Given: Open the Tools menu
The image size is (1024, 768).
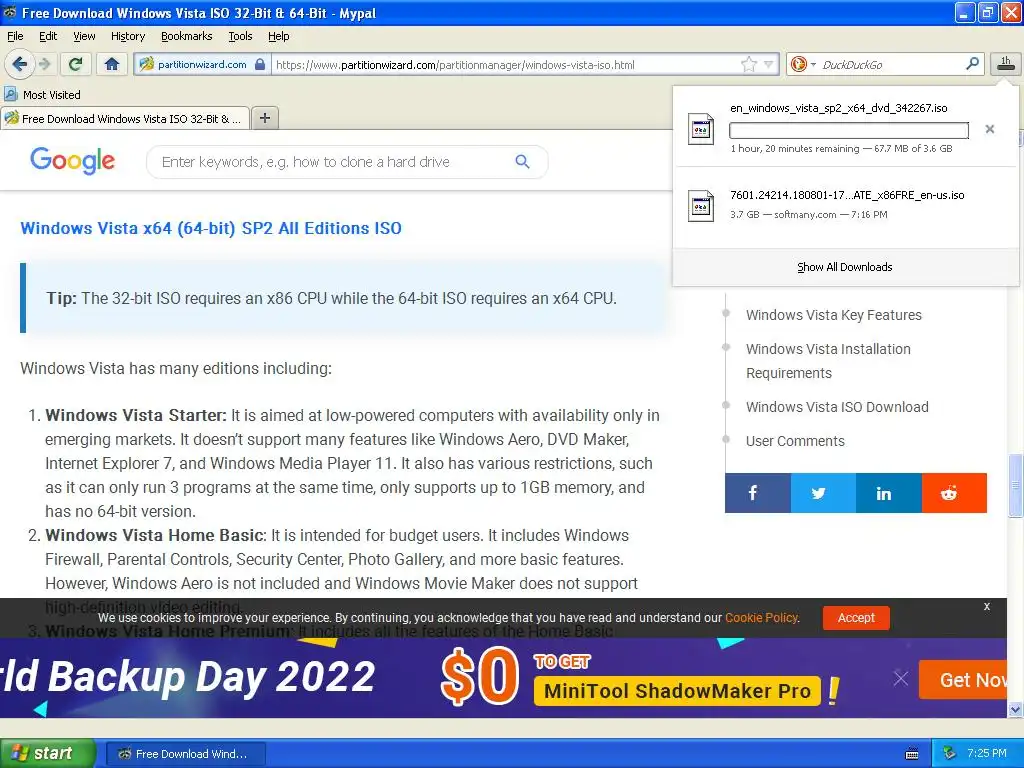Looking at the screenshot, I should coord(240,36).
